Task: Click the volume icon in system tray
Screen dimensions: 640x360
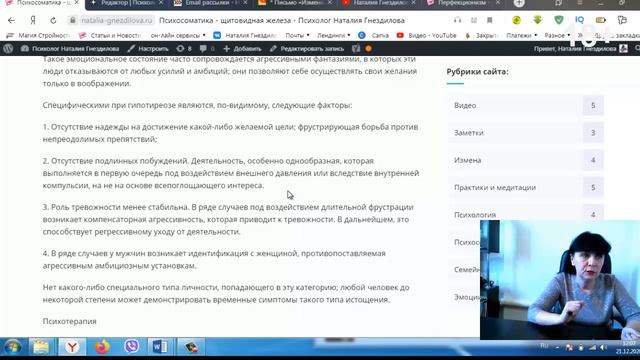Action: pyautogui.click(x=603, y=347)
